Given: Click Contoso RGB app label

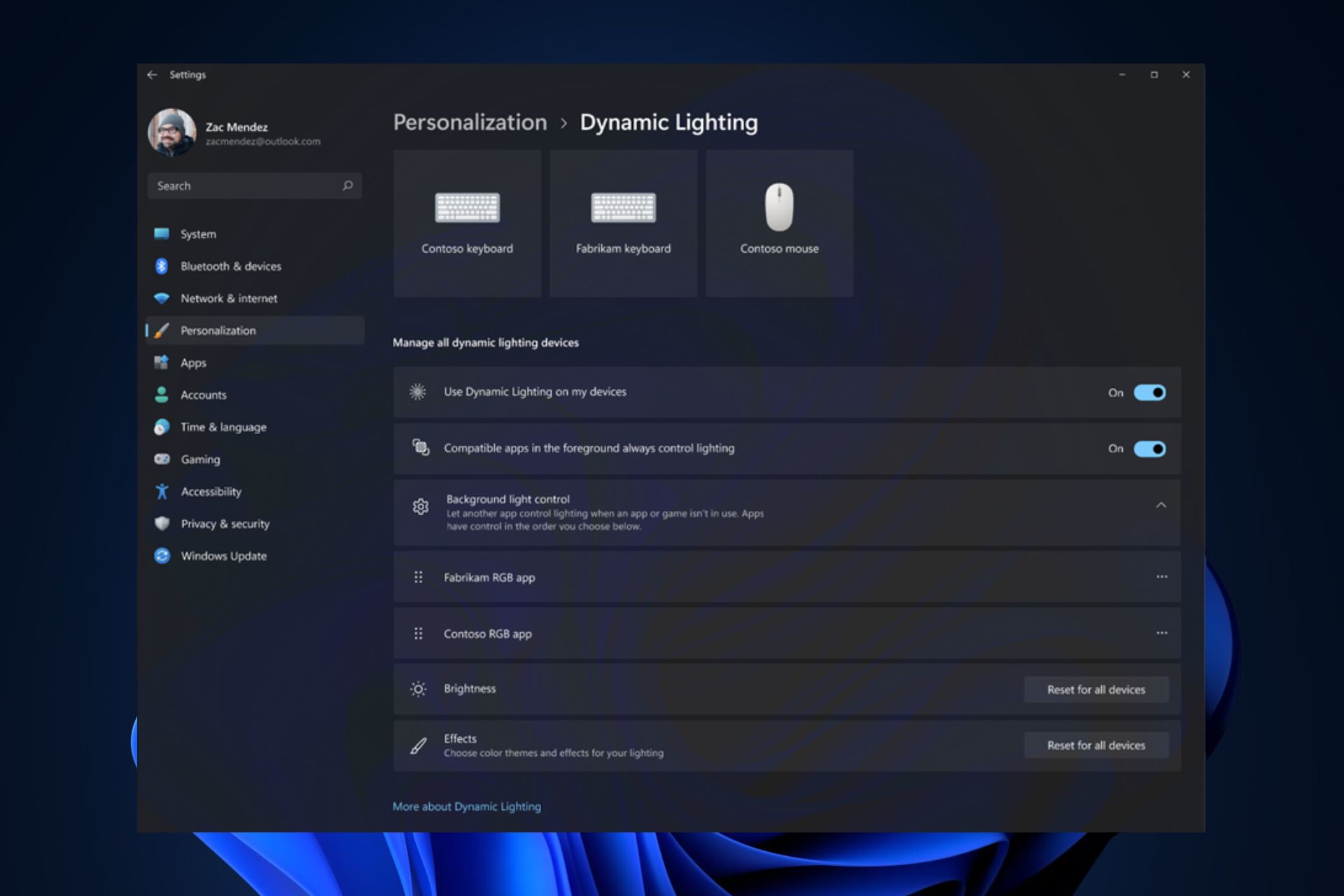Looking at the screenshot, I should pos(488,633).
